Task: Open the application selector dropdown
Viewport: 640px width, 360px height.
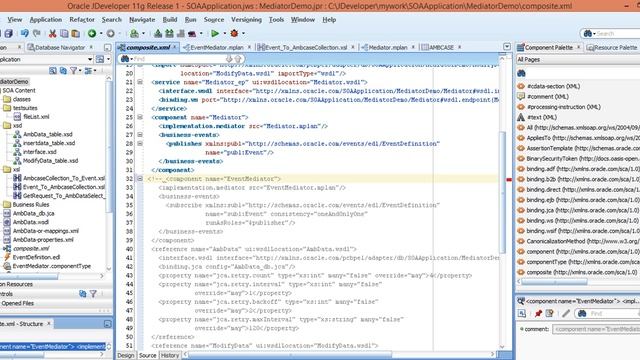Action: [90, 60]
